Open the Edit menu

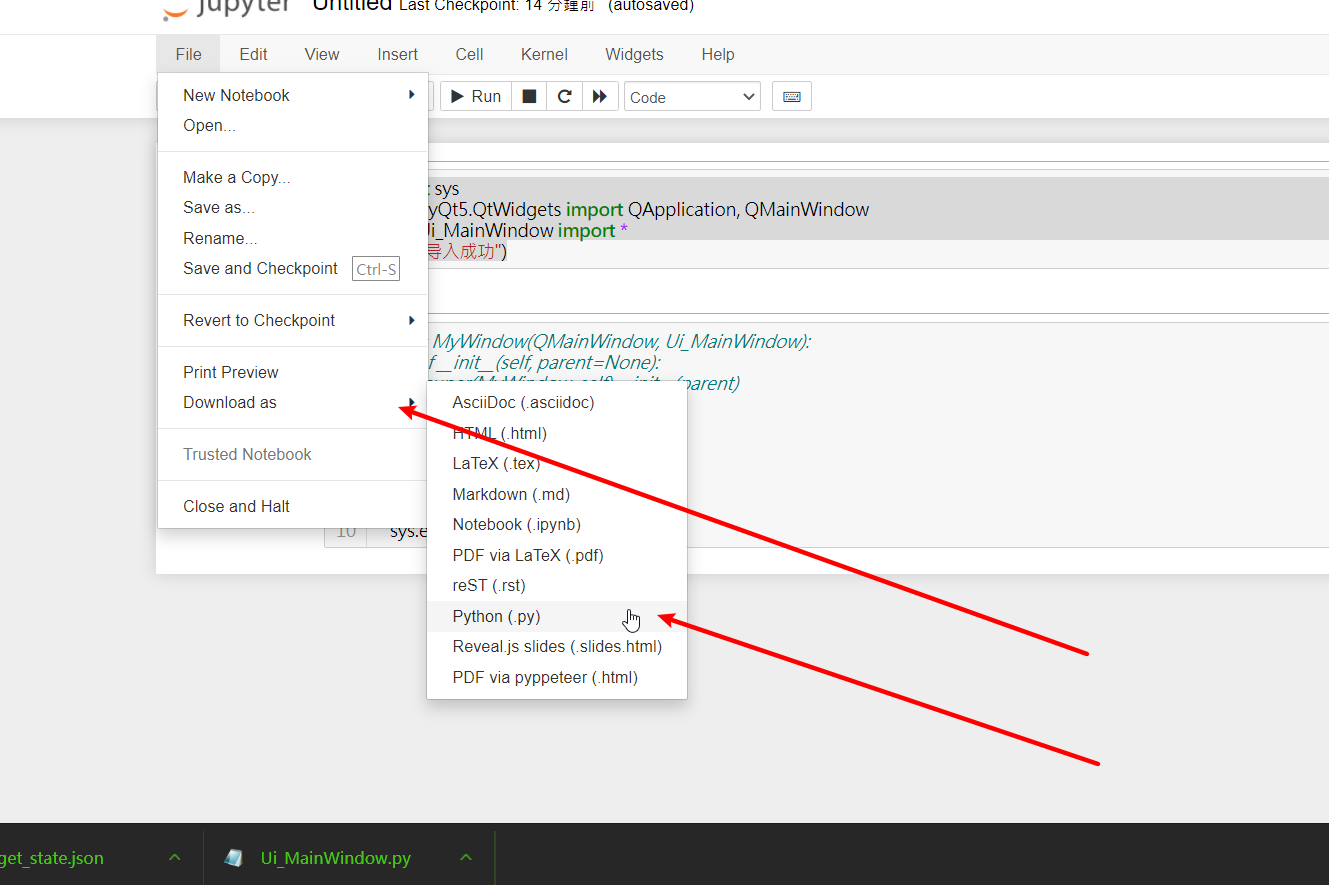pyautogui.click(x=253, y=54)
